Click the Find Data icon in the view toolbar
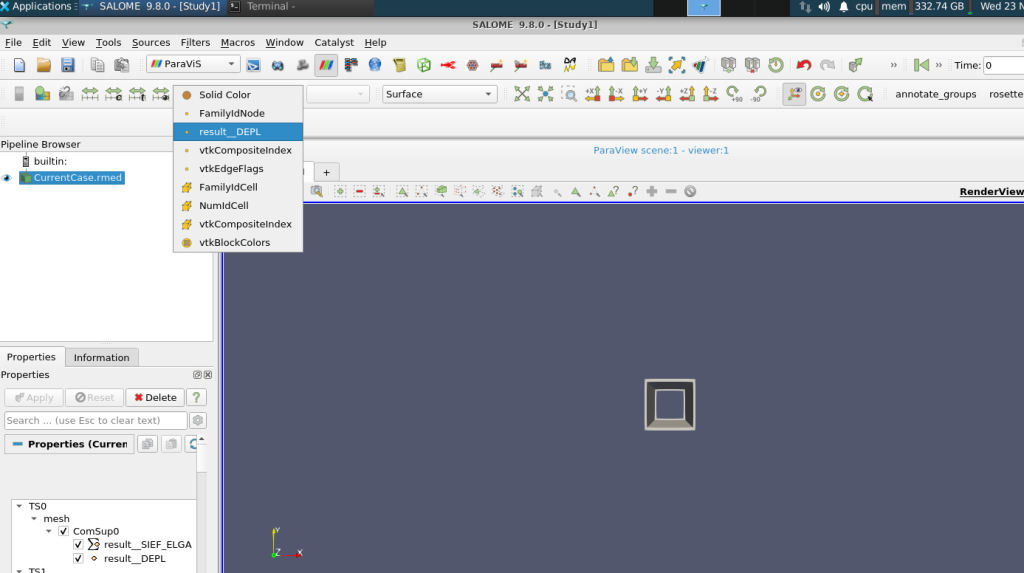 (x=317, y=191)
